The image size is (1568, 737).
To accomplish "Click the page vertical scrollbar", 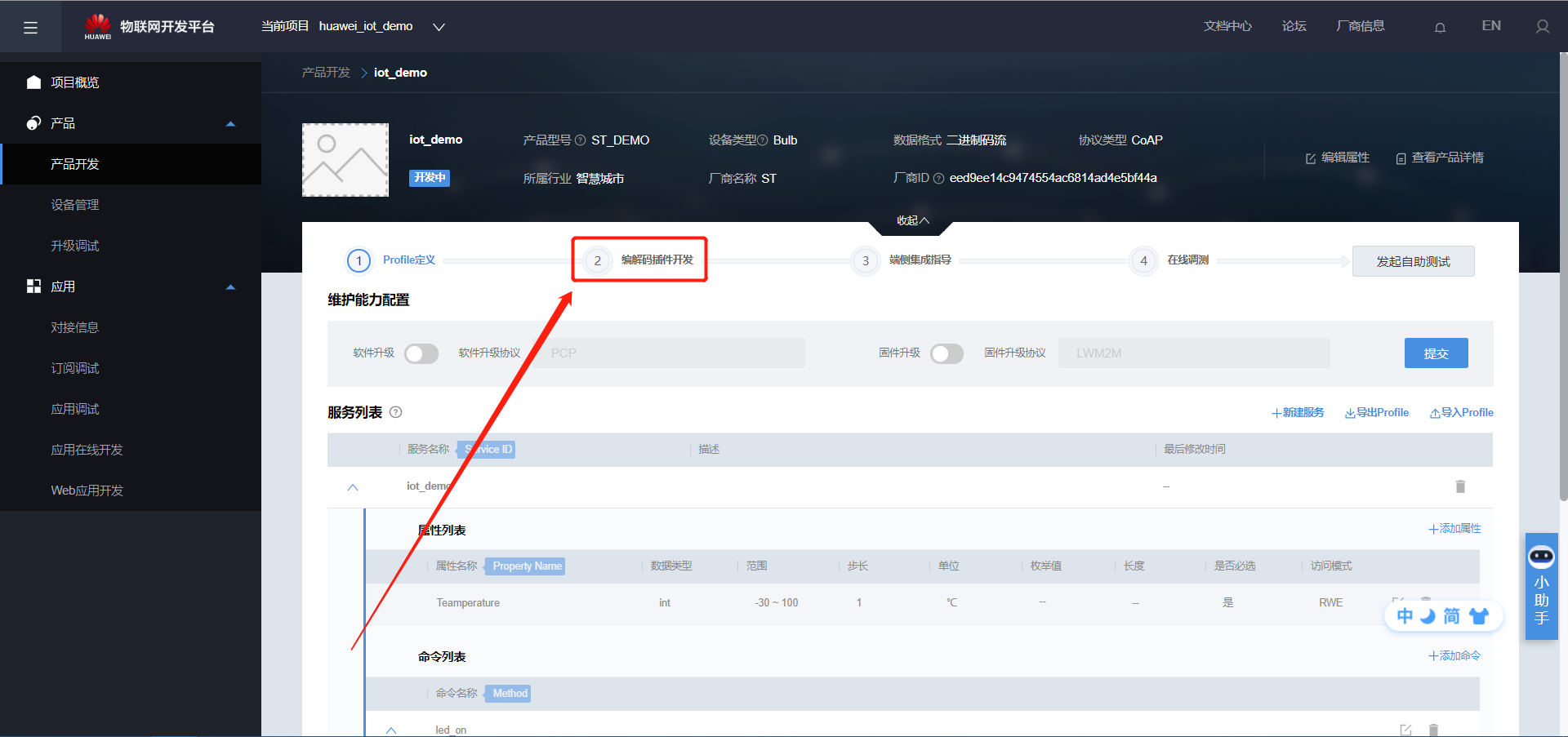I will pyautogui.click(x=1563, y=277).
